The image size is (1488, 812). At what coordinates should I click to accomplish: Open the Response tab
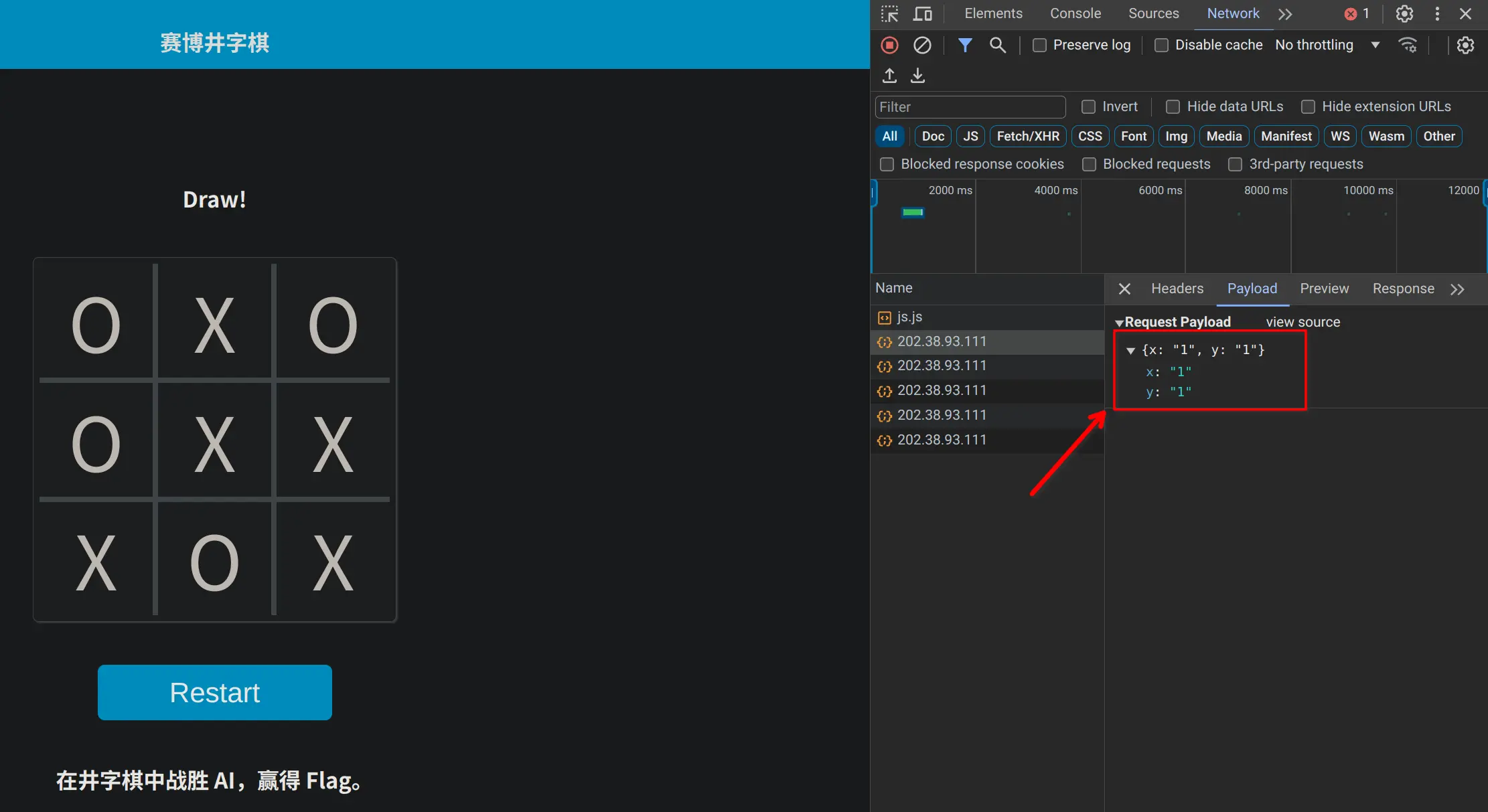point(1403,289)
